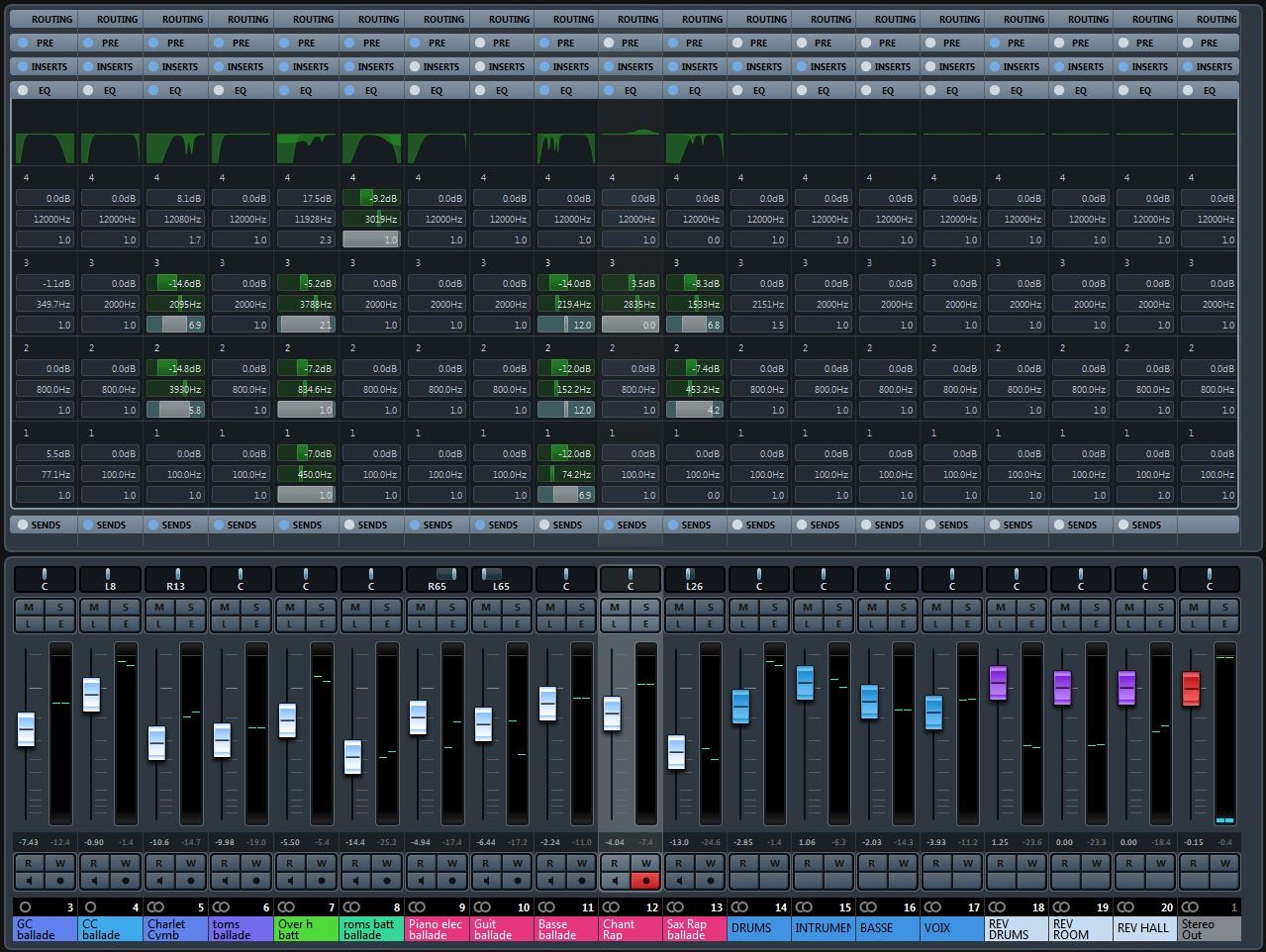Click the band 4 gain field on Over h batt
The height and width of the screenshot is (952, 1266).
point(306,198)
